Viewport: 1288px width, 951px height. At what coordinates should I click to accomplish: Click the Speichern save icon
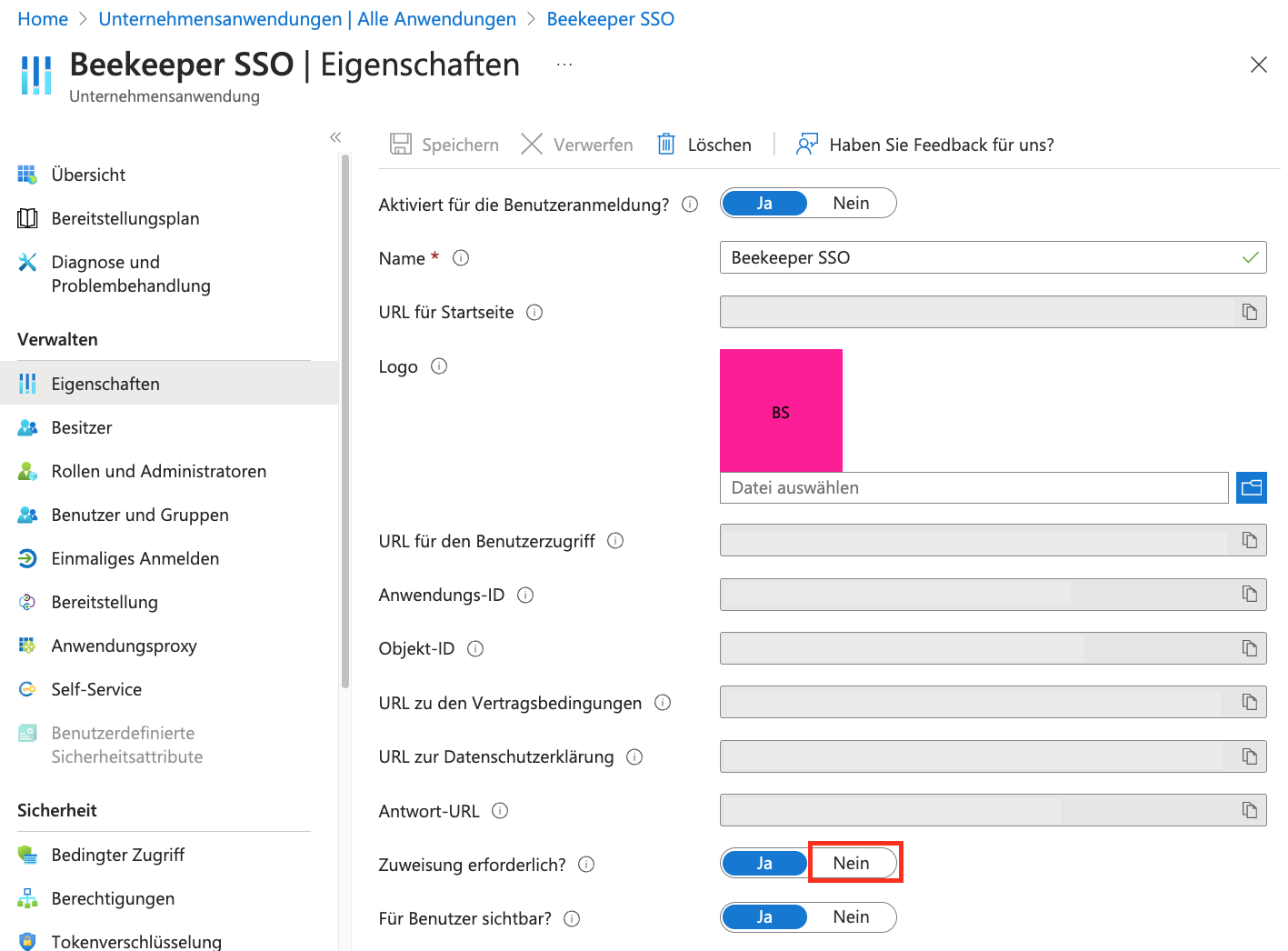tap(401, 144)
